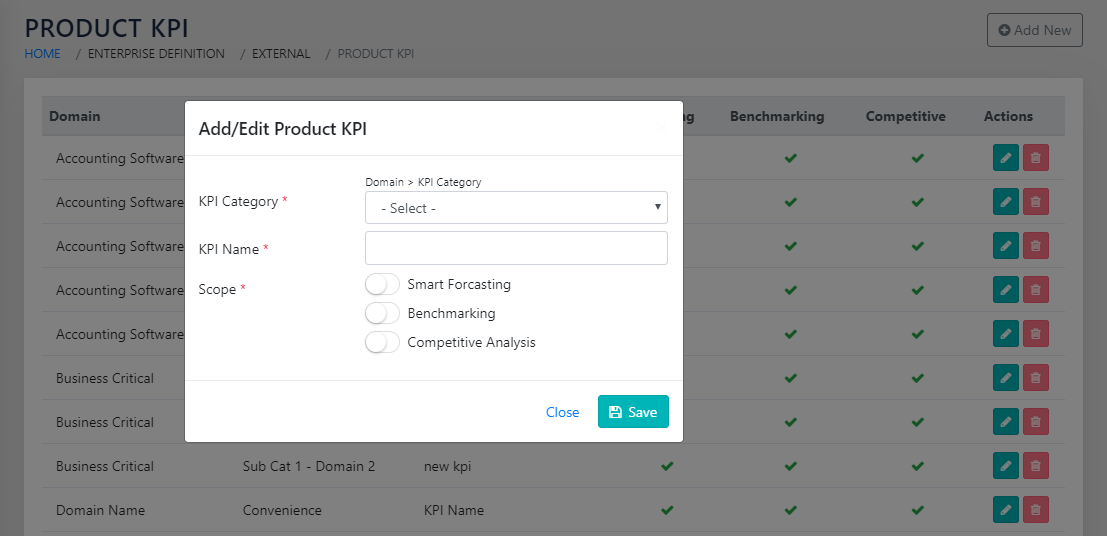Click the Close link in dialog
The height and width of the screenshot is (536, 1107).
pos(562,412)
